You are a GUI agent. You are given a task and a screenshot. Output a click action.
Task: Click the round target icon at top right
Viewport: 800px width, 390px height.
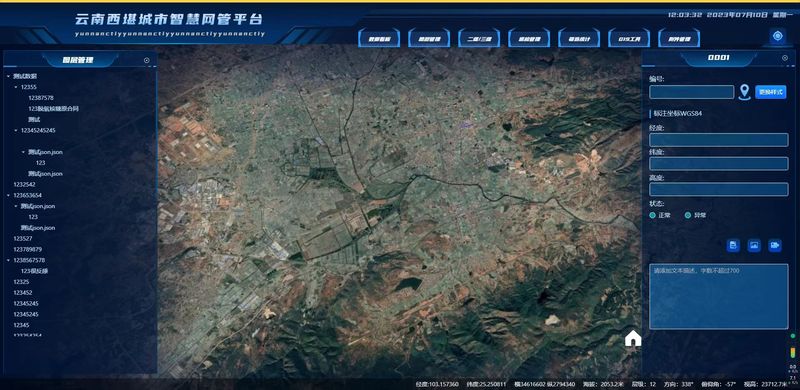[x=778, y=36]
